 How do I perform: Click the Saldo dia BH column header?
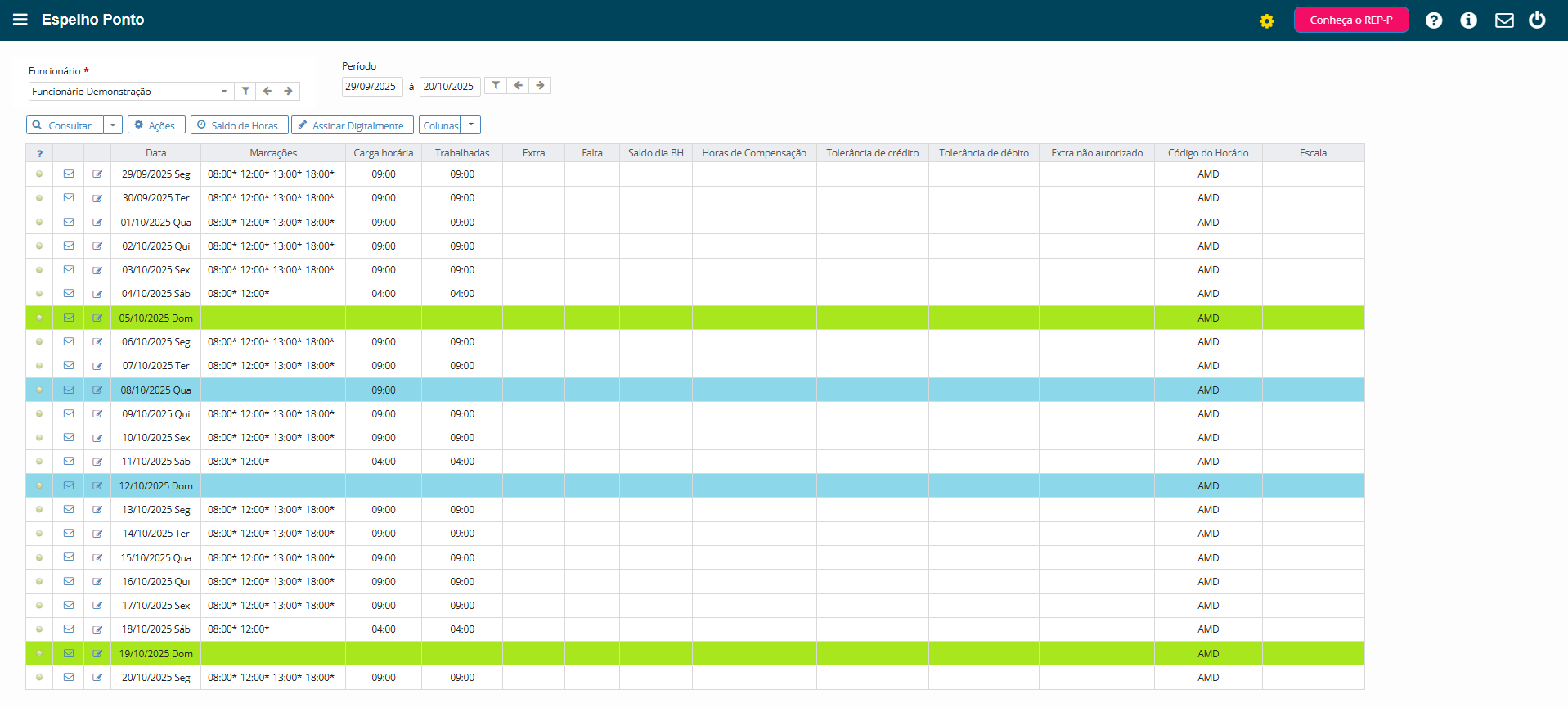pos(656,153)
